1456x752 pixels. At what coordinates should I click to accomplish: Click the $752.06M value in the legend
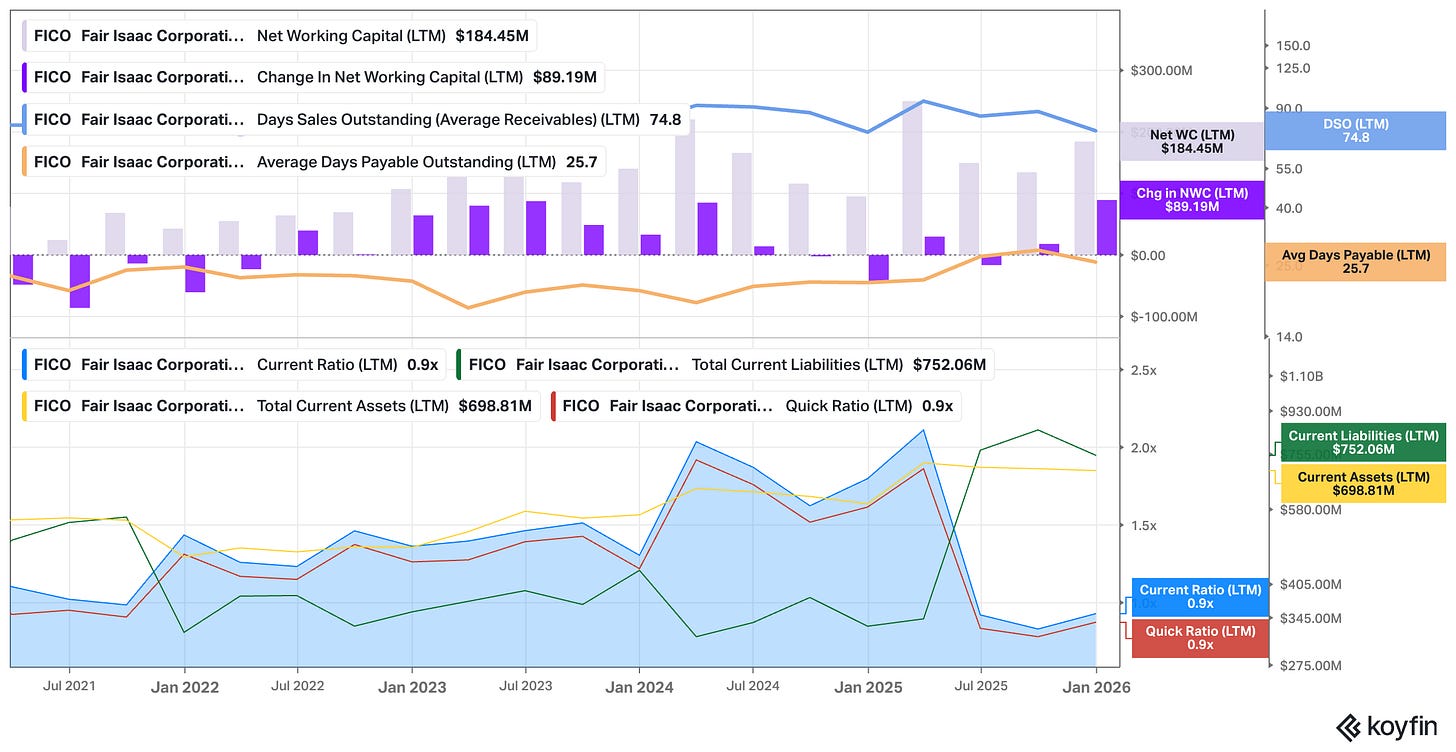[x=949, y=365]
